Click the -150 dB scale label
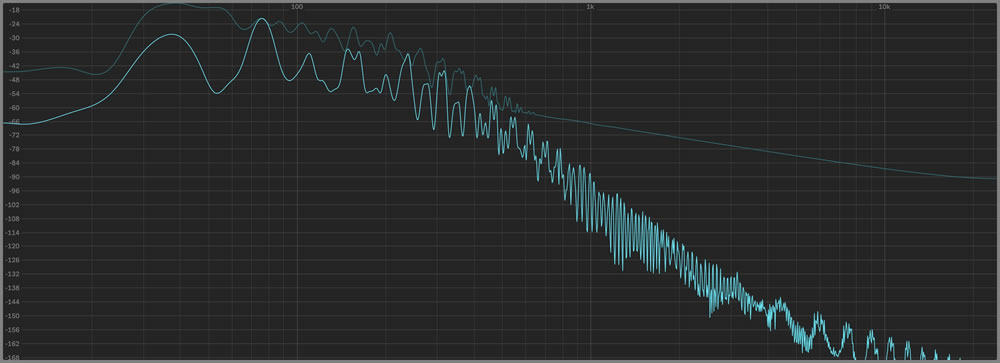 [x=13, y=316]
